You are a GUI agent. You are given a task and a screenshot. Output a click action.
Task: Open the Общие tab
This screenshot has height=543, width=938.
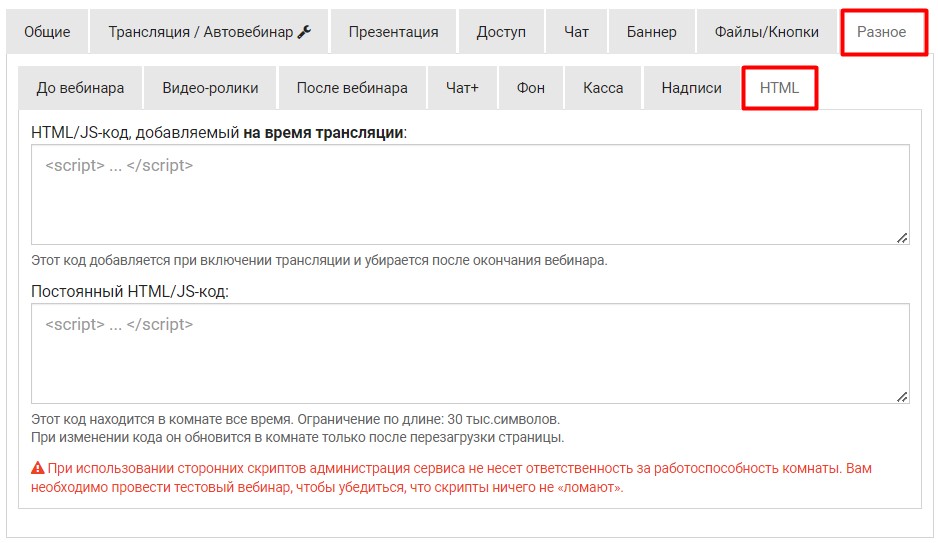[47, 32]
